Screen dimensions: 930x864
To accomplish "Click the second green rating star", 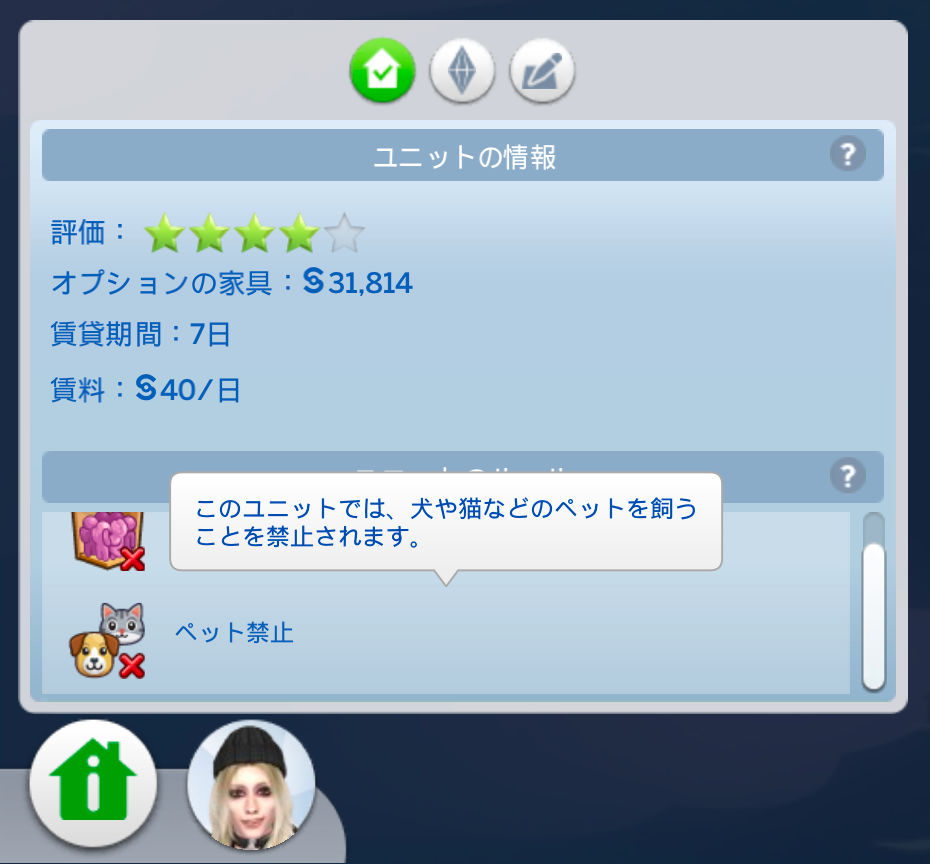I will 209,233.
